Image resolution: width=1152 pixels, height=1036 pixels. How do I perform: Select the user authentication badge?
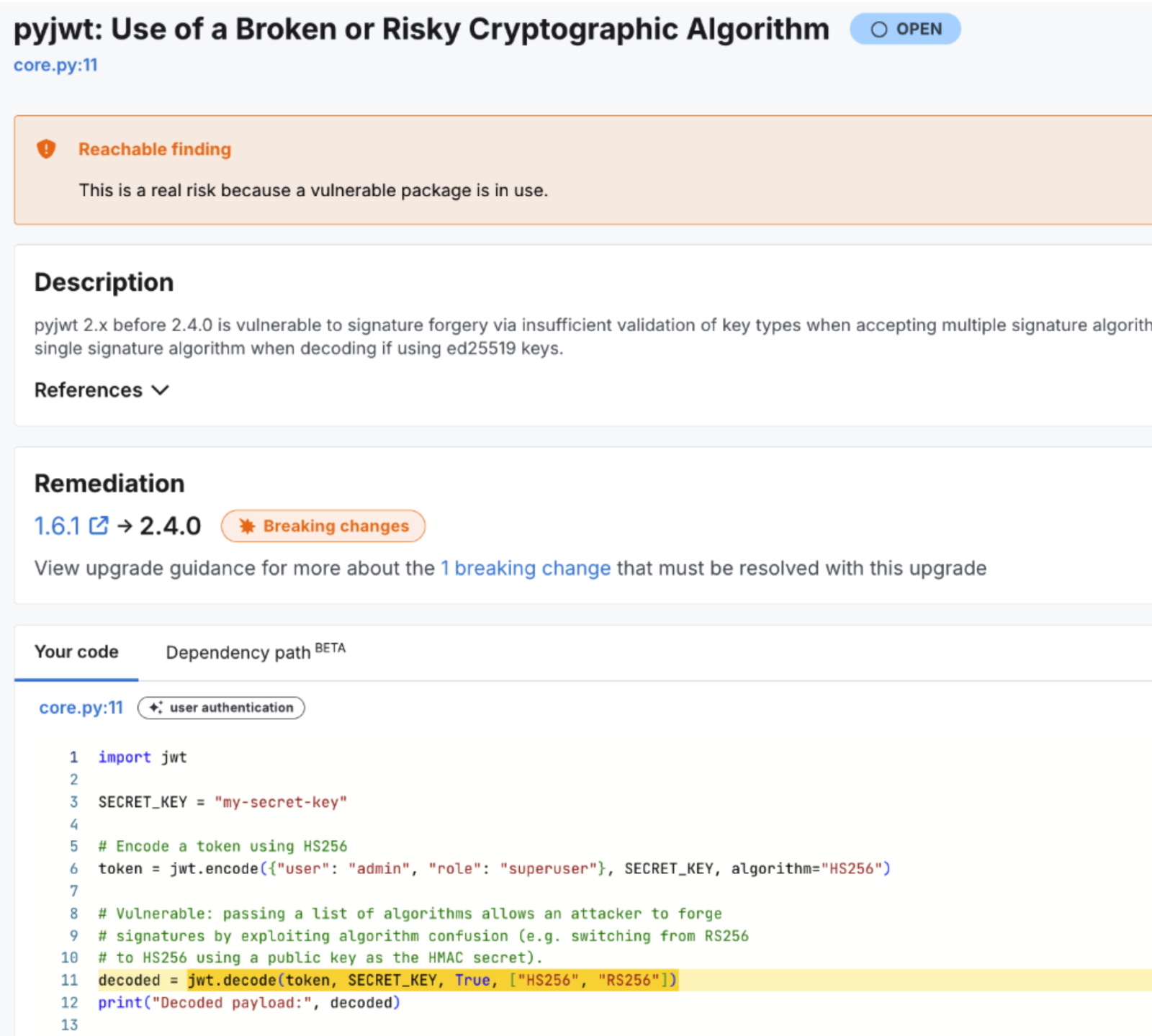point(221,708)
